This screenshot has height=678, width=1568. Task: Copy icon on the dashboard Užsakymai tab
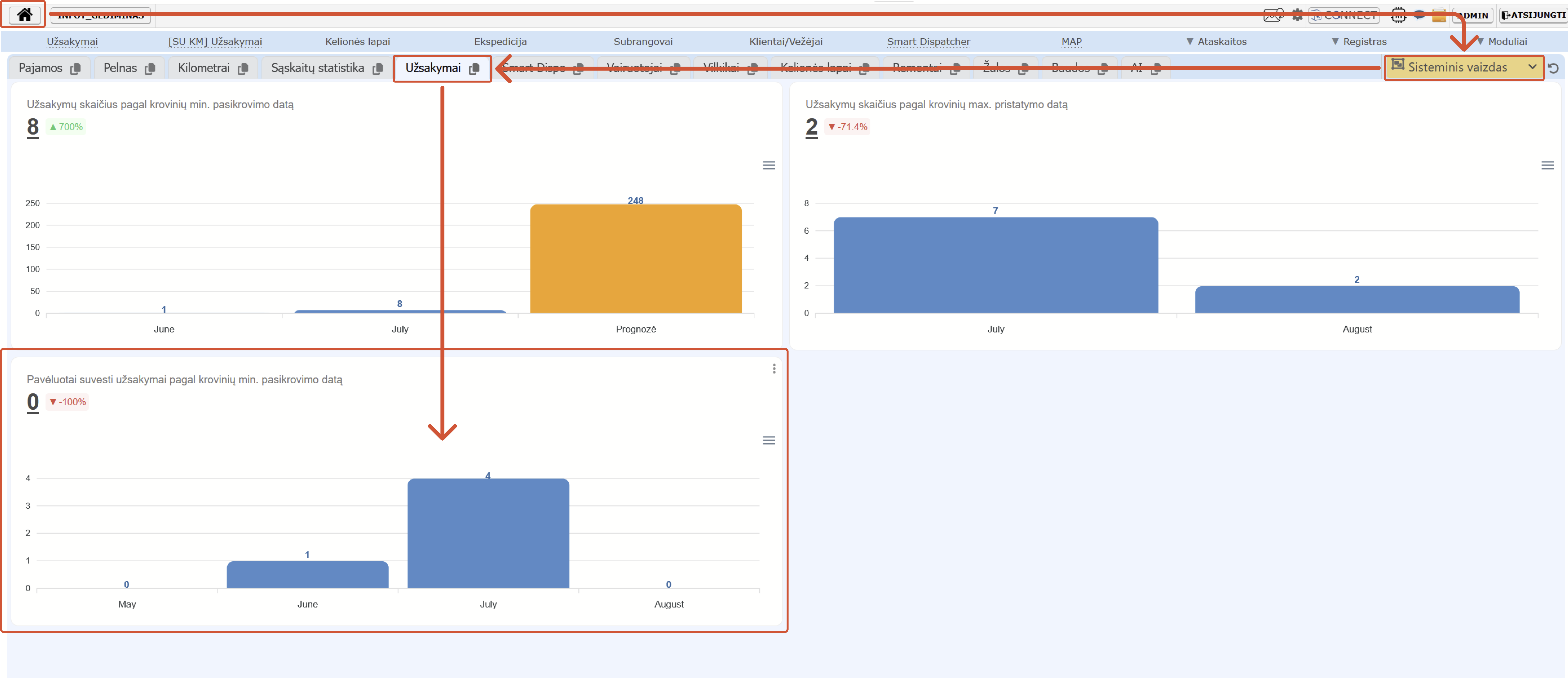(474, 69)
